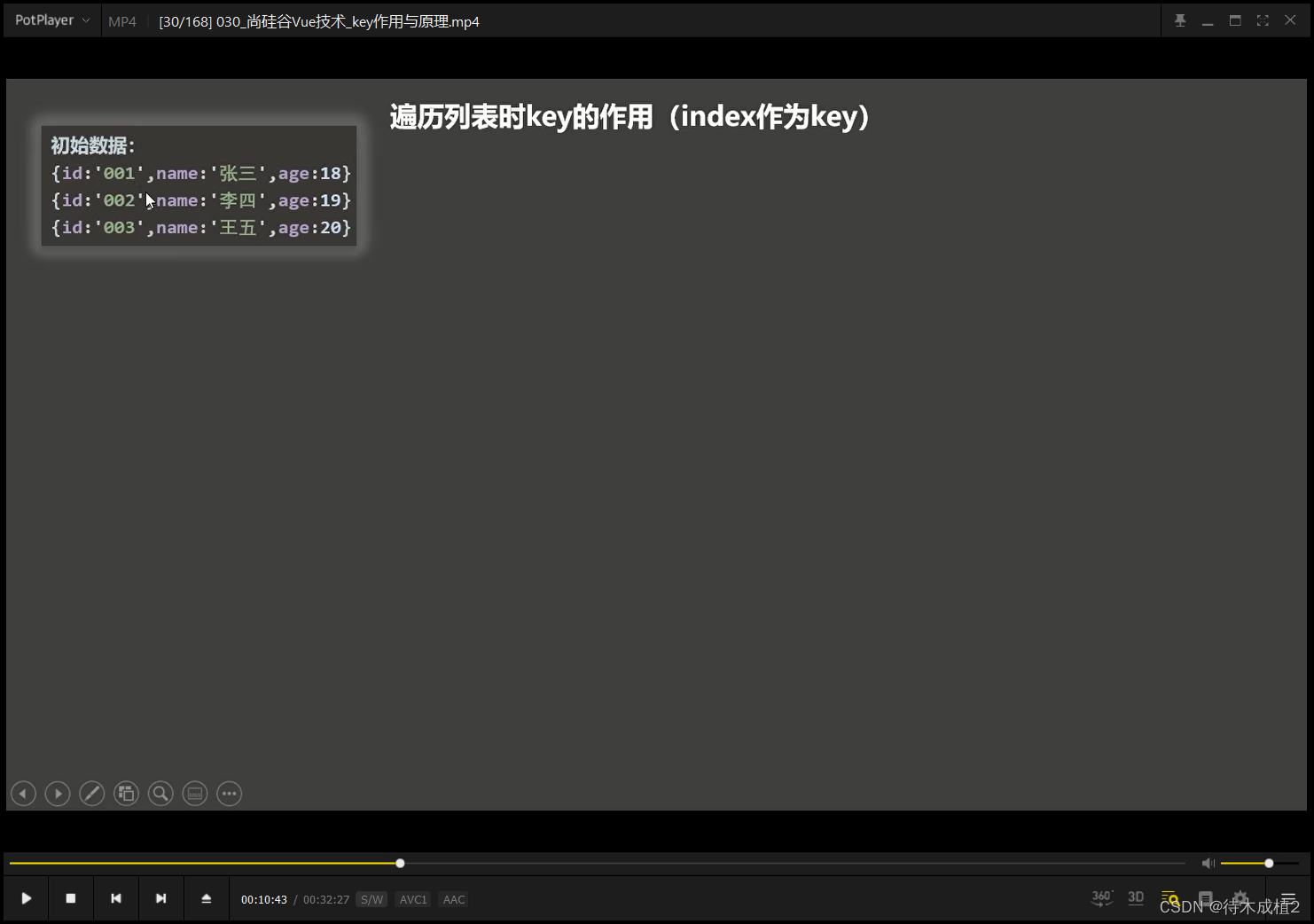Viewport: 1314px width, 924px height.
Task: Toggle slideshow subtitles button
Action: 195,794
